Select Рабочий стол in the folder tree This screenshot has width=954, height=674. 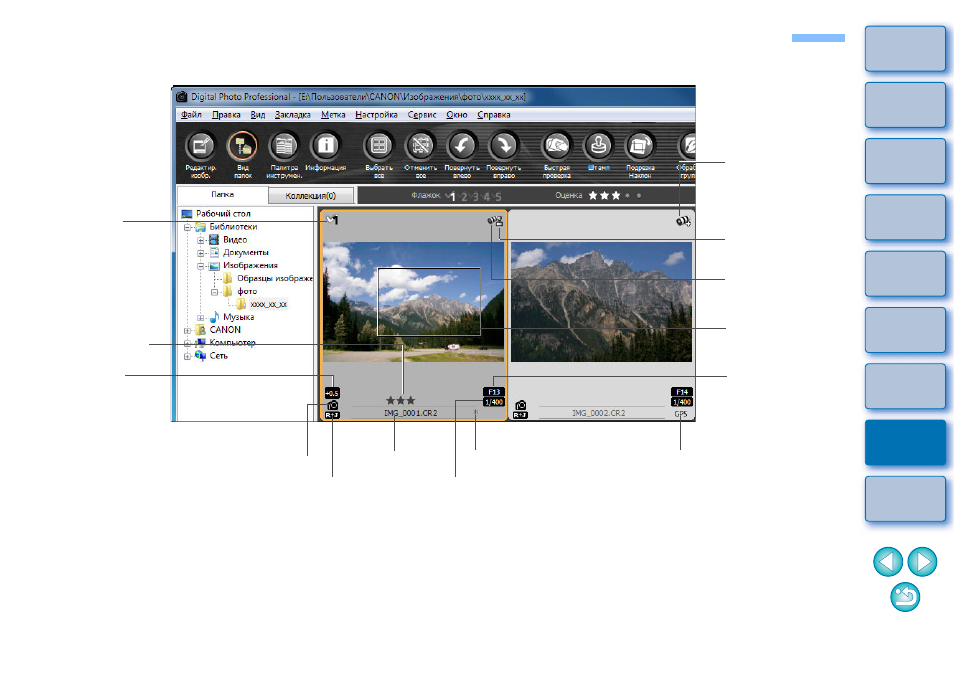point(223,214)
